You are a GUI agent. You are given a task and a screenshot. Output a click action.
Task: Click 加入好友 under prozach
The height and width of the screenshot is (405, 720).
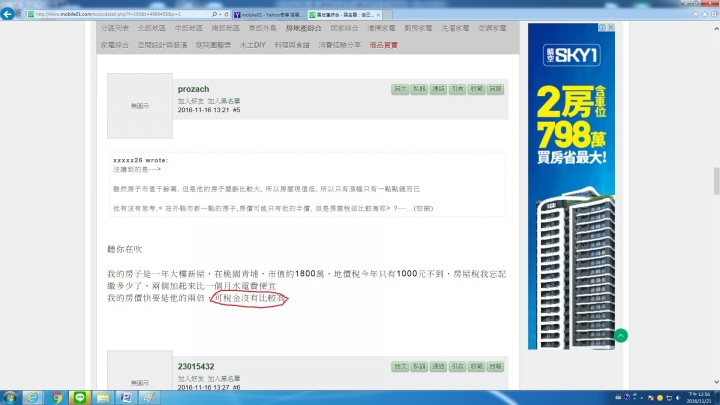point(191,101)
